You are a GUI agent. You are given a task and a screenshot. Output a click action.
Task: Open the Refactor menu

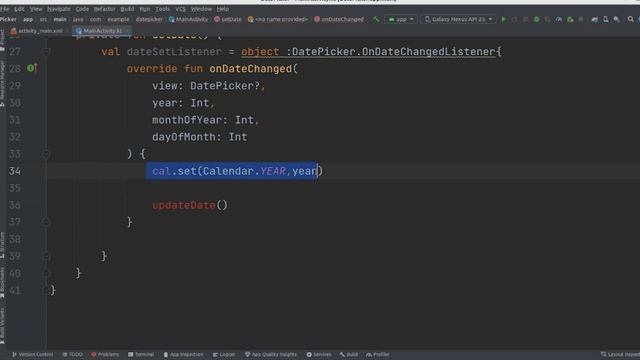104,9
